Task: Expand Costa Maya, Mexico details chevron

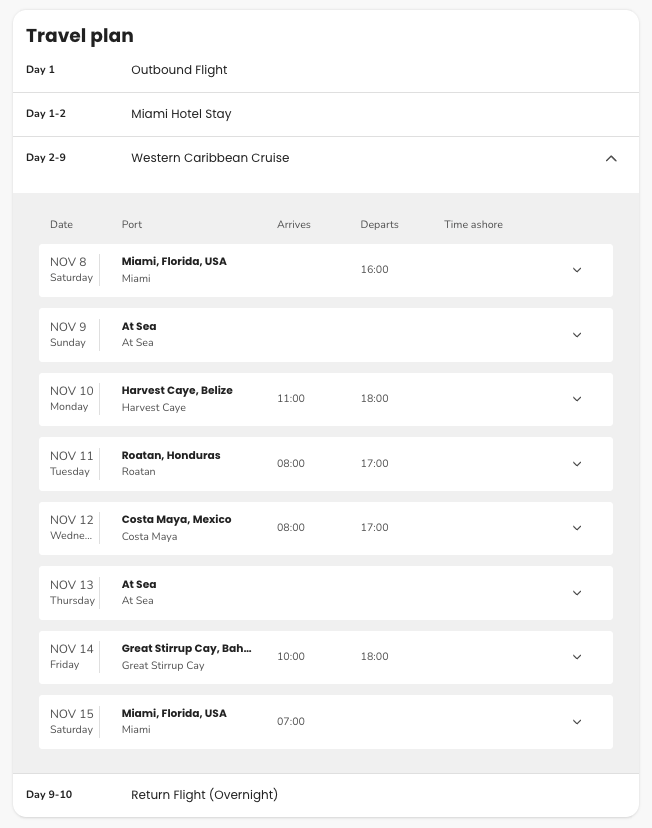Action: coord(577,528)
